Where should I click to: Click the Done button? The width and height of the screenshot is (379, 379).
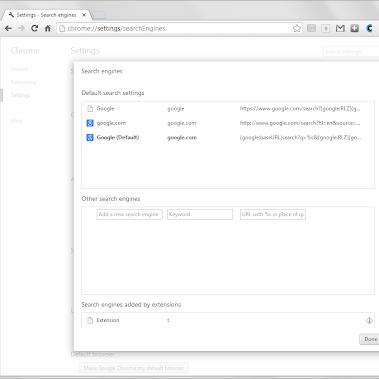click(x=369, y=339)
